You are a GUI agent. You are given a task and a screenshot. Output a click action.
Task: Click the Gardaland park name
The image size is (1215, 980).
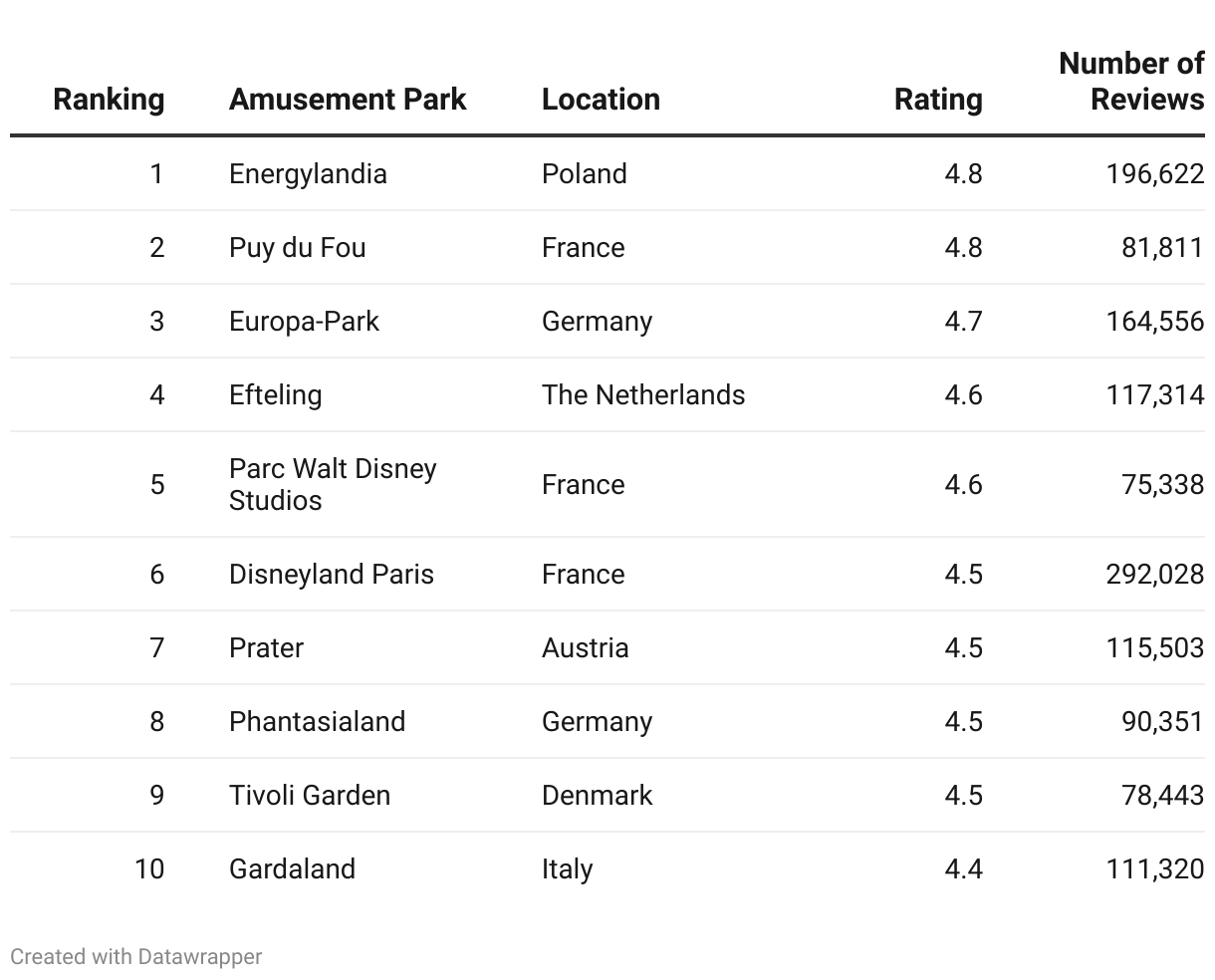coord(292,869)
